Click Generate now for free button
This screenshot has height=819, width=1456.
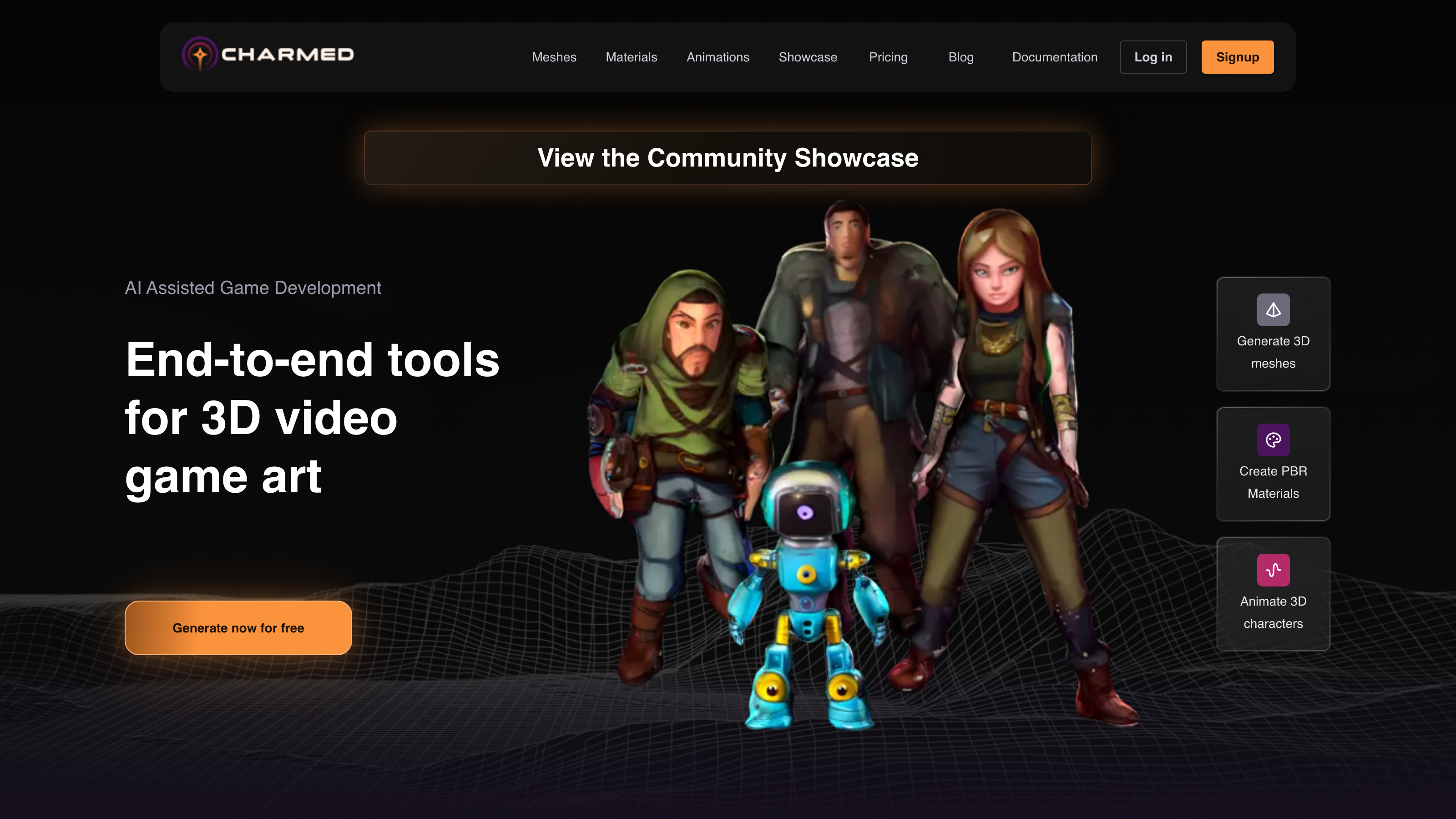click(x=238, y=628)
